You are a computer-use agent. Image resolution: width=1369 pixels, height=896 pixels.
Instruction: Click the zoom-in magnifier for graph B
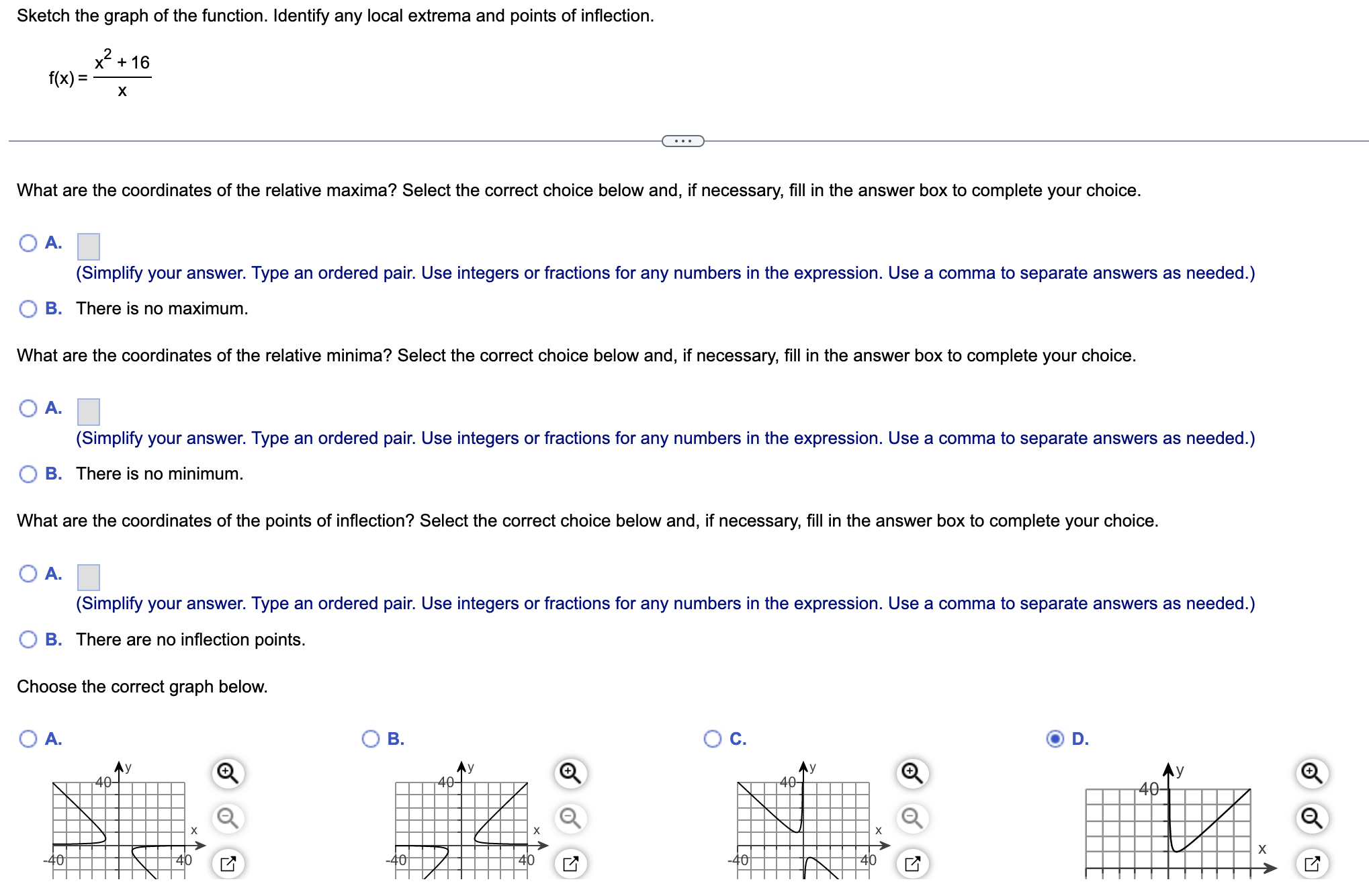[x=570, y=774]
